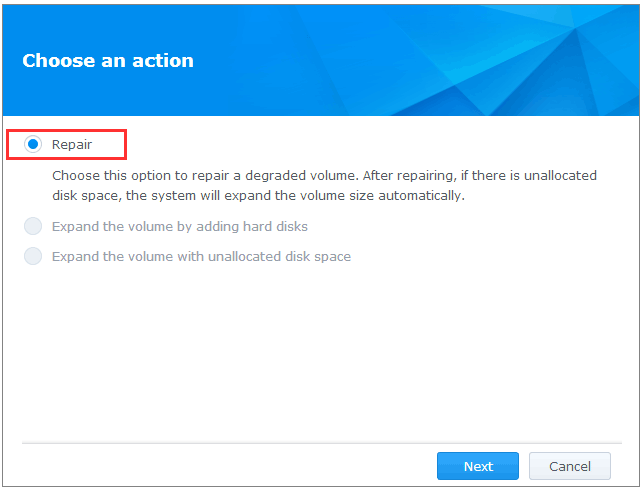Click 'Expand the volume with unallocated disk space' label
Image resolution: width=644 pixels, height=490 pixels.
[x=201, y=256]
